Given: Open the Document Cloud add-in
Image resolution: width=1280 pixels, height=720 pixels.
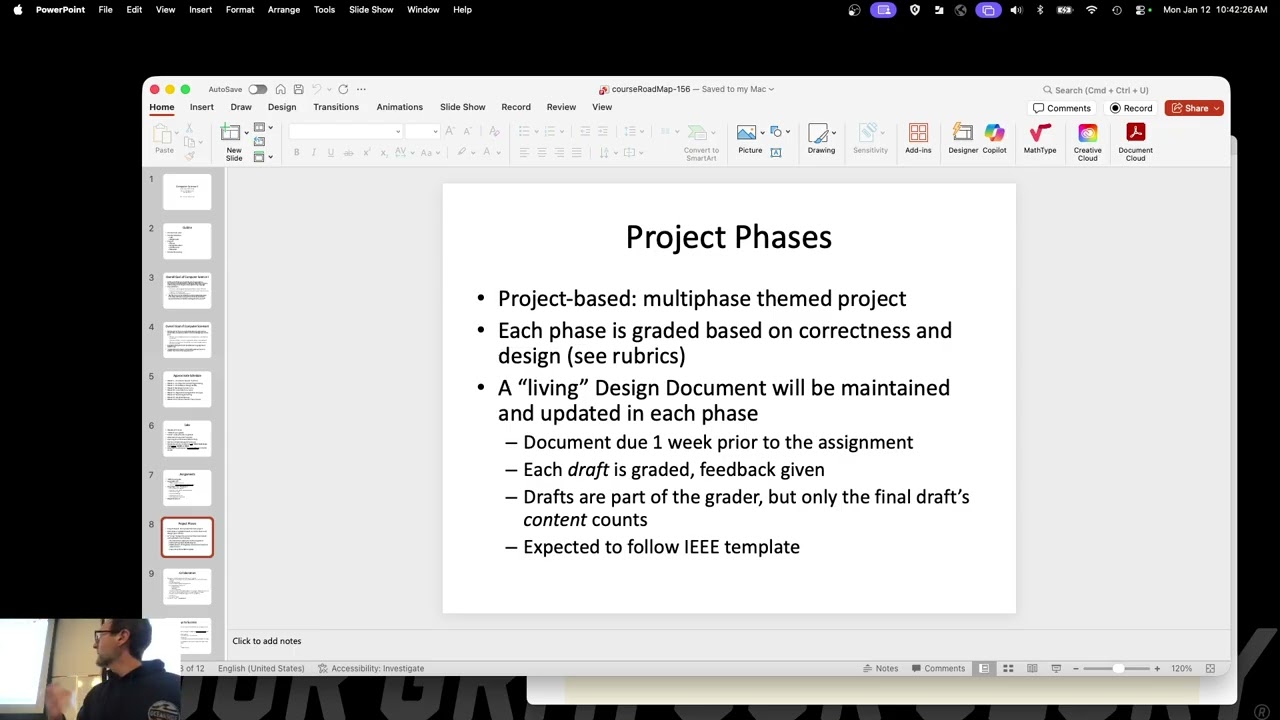Looking at the screenshot, I should [x=1135, y=142].
